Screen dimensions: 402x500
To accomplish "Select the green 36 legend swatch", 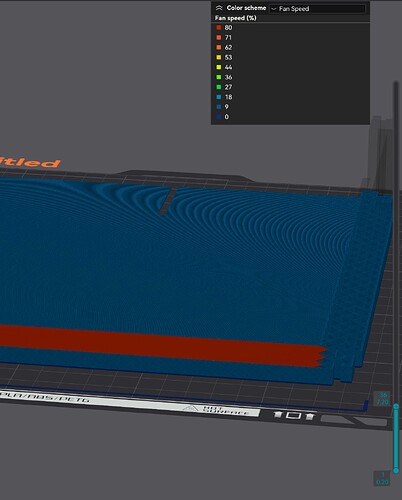I will tap(219, 77).
